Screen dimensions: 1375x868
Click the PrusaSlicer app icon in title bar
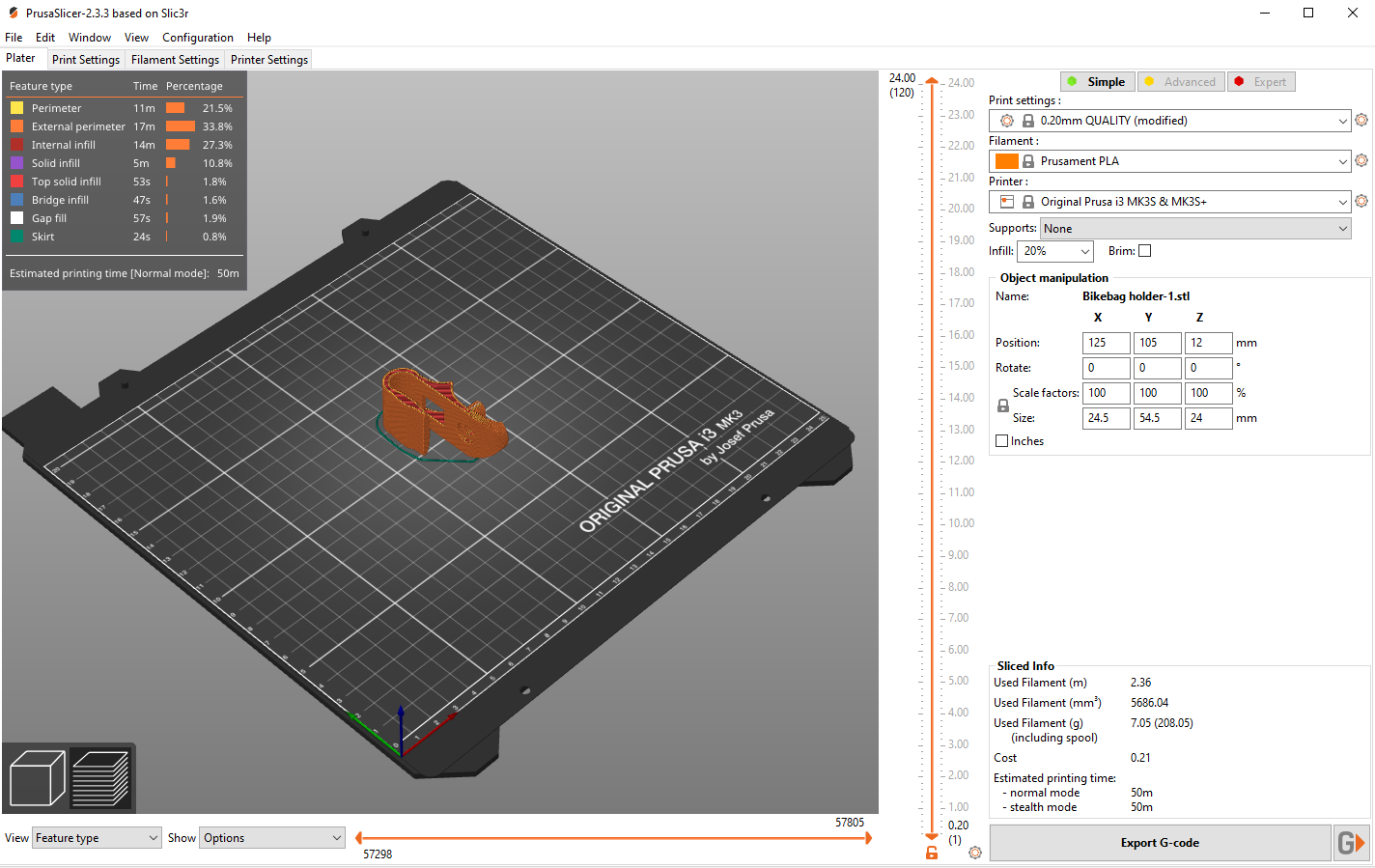pos(13,13)
